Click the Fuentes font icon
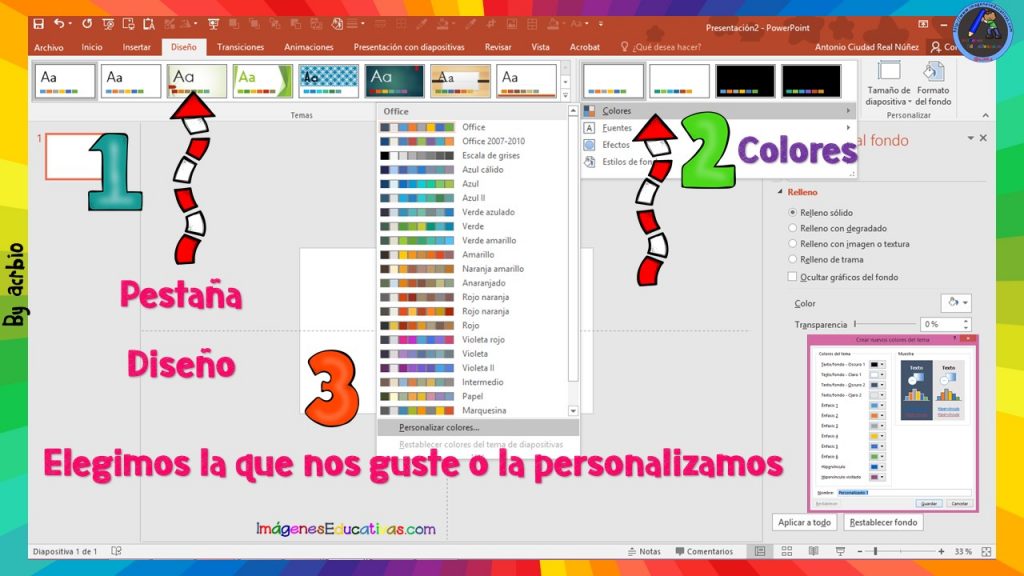The height and width of the screenshot is (576, 1024). tap(590, 127)
